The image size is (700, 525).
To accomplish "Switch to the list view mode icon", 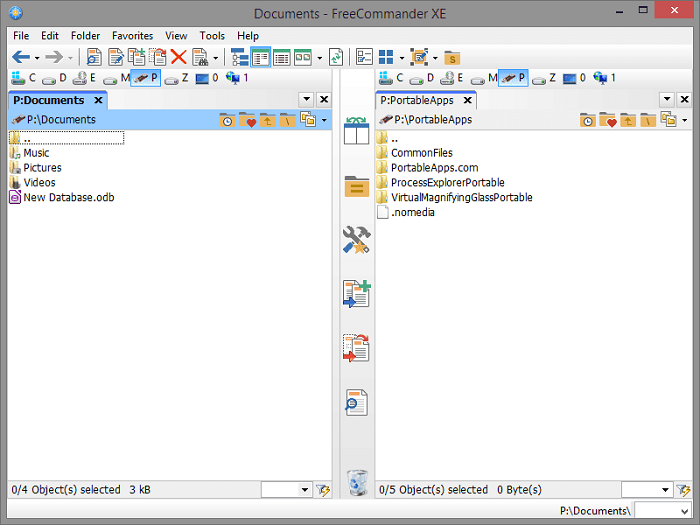I will coord(261,57).
